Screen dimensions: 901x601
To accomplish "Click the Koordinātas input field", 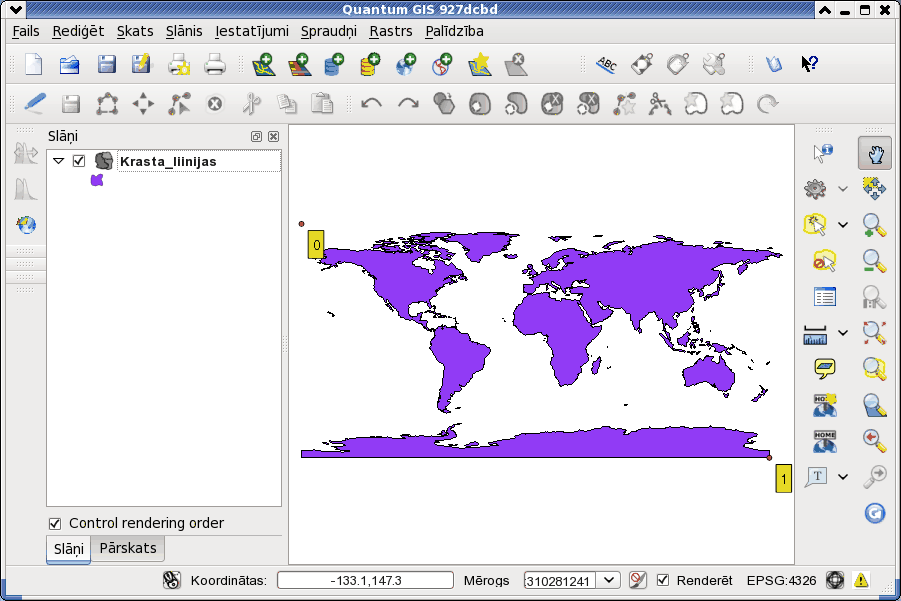I will click(x=365, y=580).
